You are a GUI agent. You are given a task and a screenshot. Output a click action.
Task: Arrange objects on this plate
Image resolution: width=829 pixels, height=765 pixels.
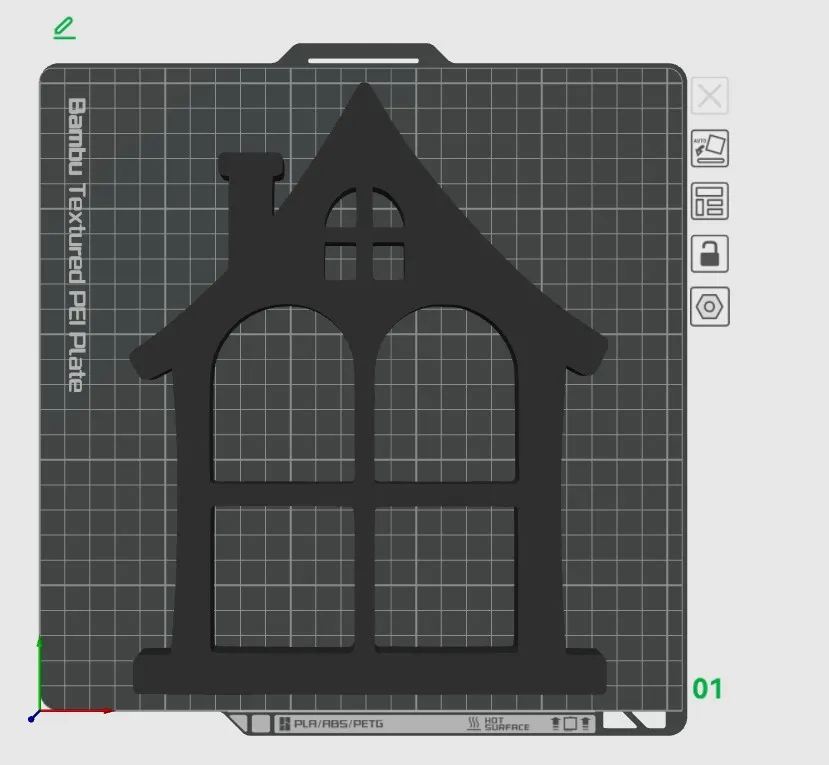click(x=710, y=201)
